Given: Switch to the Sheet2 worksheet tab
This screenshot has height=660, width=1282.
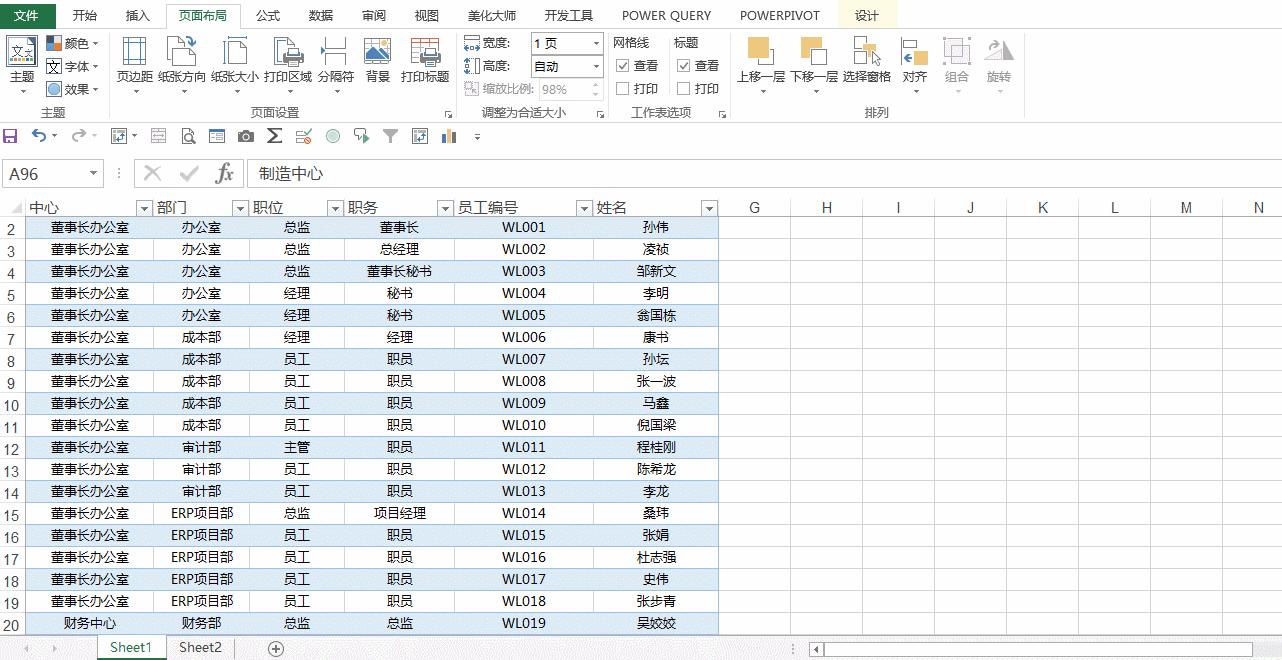Looking at the screenshot, I should pos(200,648).
